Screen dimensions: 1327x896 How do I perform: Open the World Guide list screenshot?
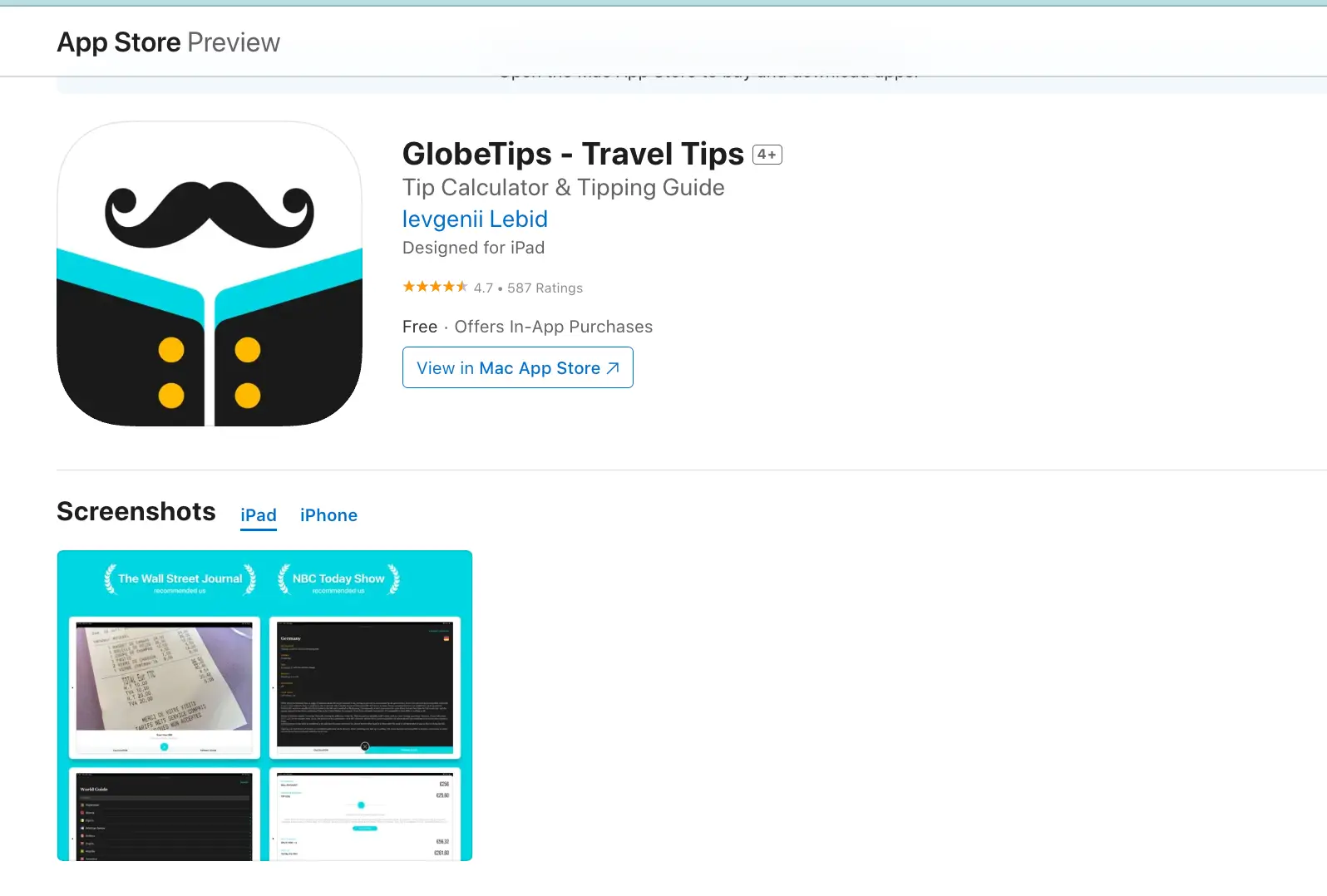[x=165, y=814]
